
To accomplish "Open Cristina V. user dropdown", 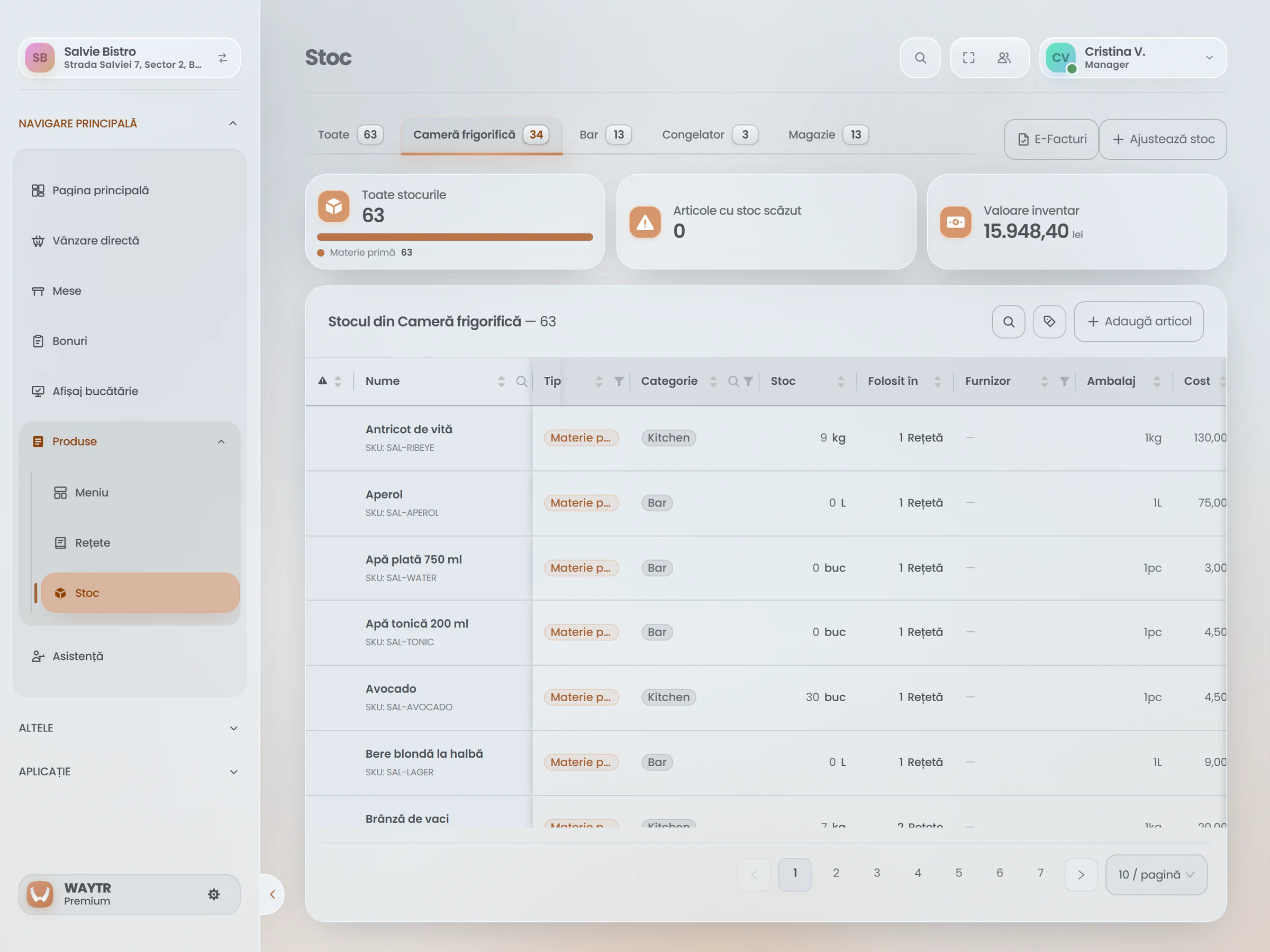I will click(1132, 58).
